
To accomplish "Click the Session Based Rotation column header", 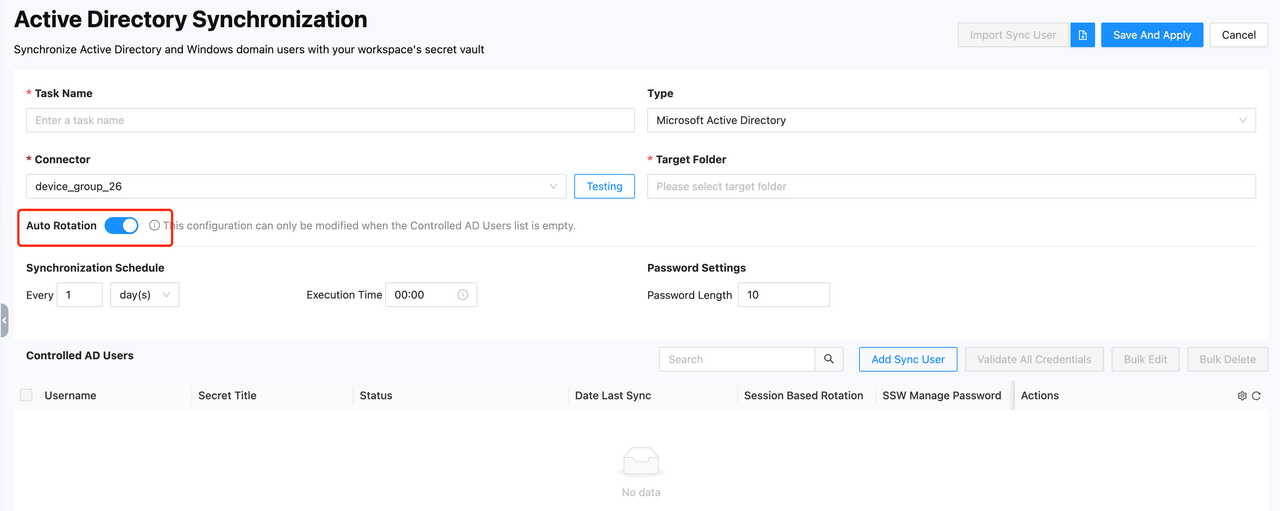I will coord(804,396).
